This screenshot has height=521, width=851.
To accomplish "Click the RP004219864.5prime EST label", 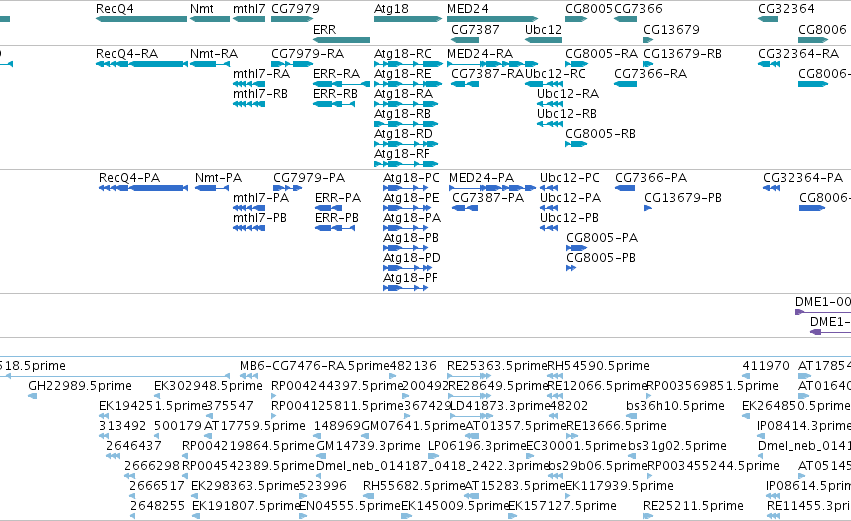I will click(249, 446).
